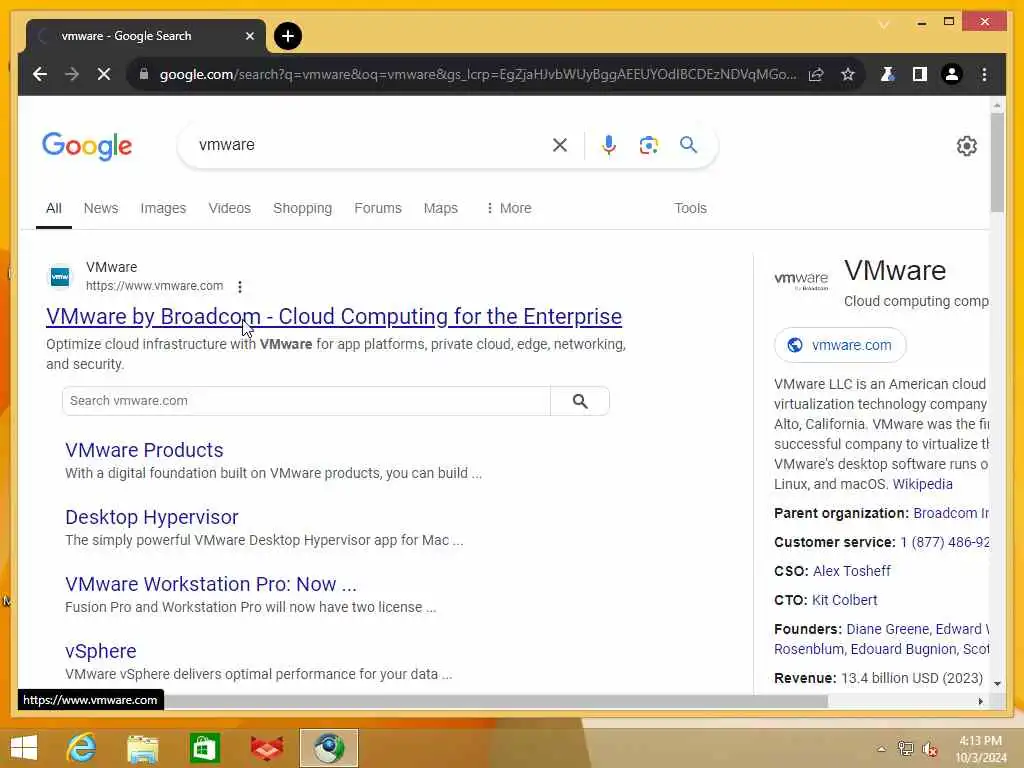The width and height of the screenshot is (1024, 768).
Task: Click scroll down arrow on scrollbar
Action: tap(997, 684)
